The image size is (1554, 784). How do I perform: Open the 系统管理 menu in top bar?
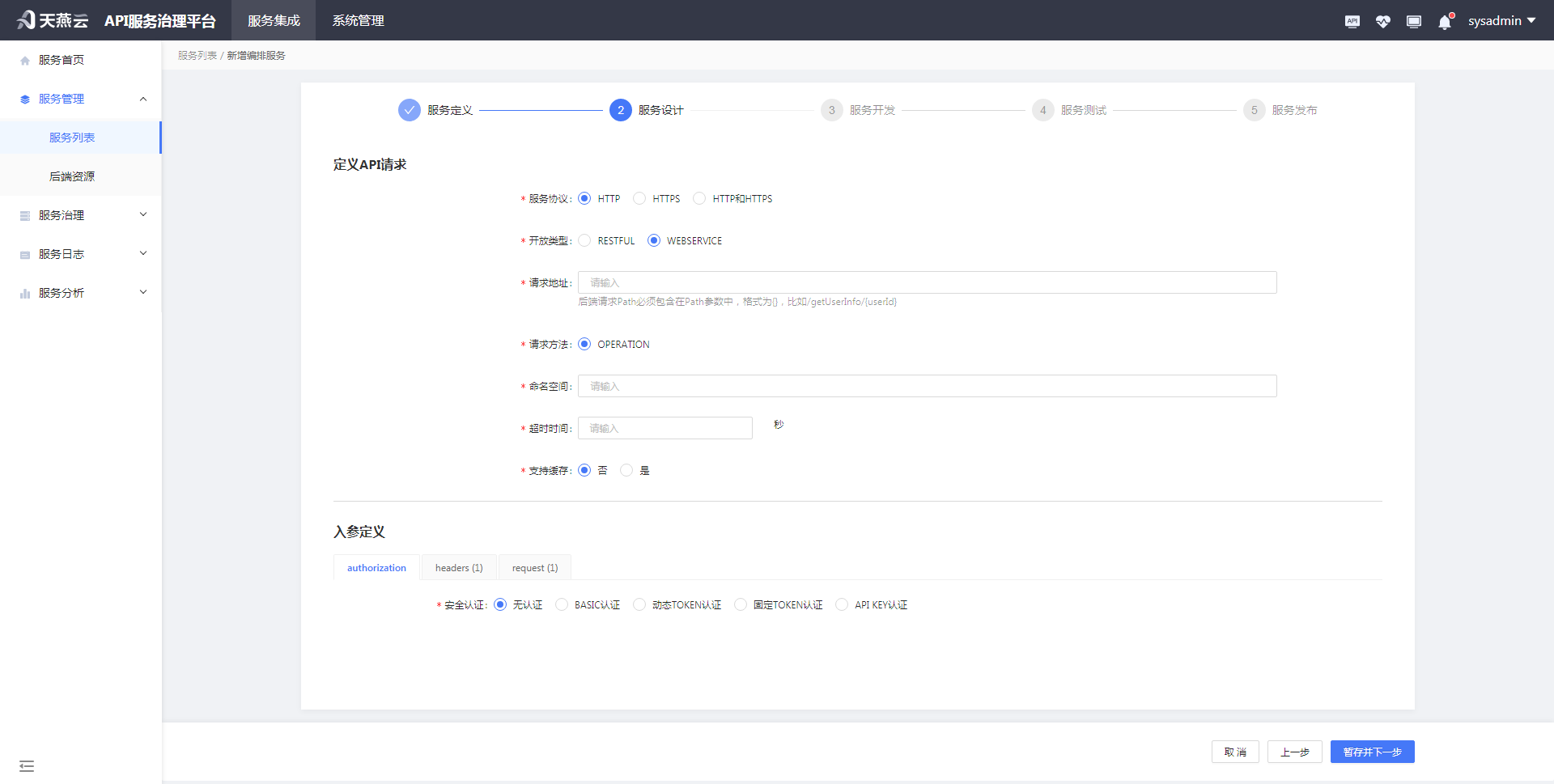357,20
